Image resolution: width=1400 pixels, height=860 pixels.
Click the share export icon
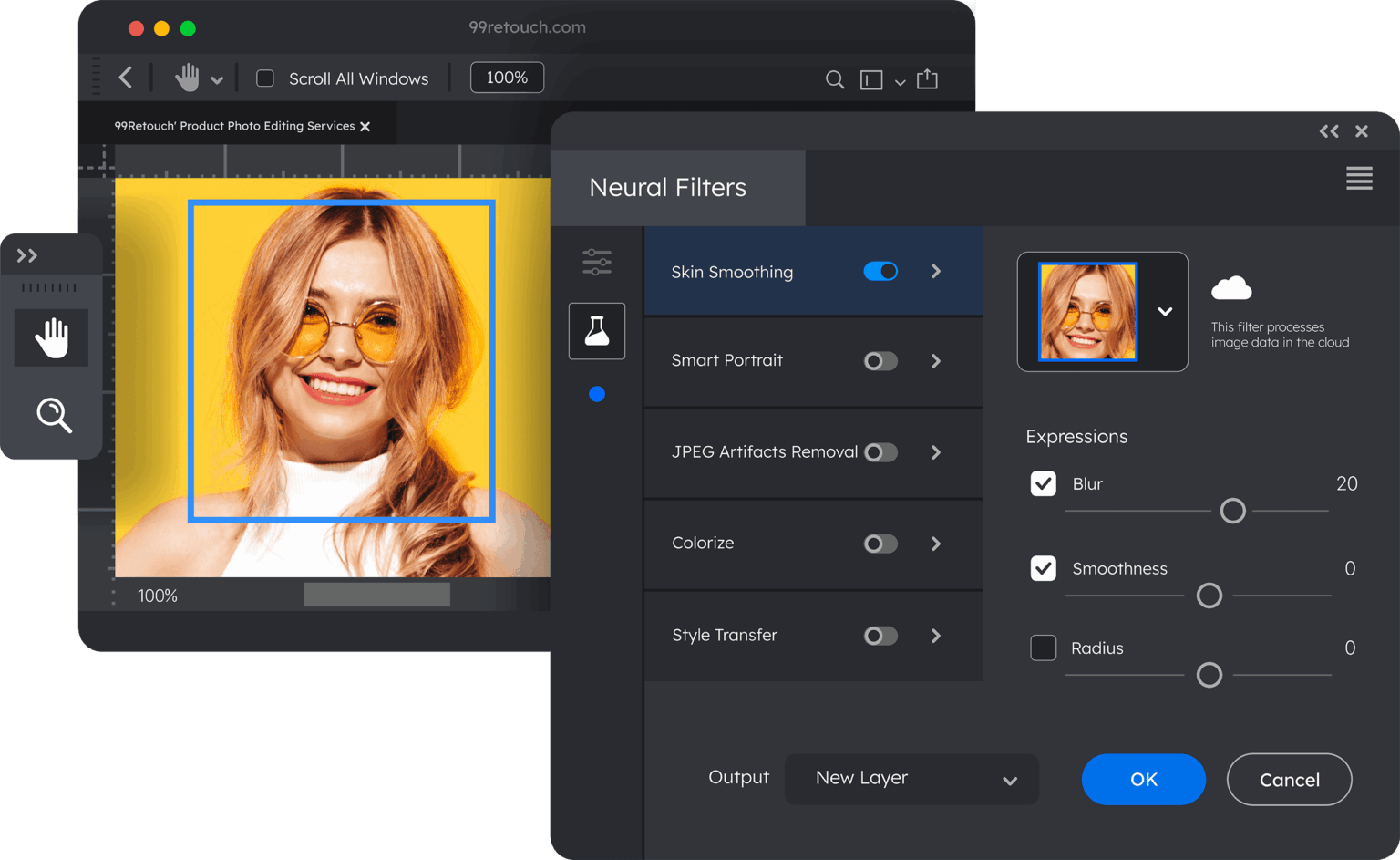927,79
